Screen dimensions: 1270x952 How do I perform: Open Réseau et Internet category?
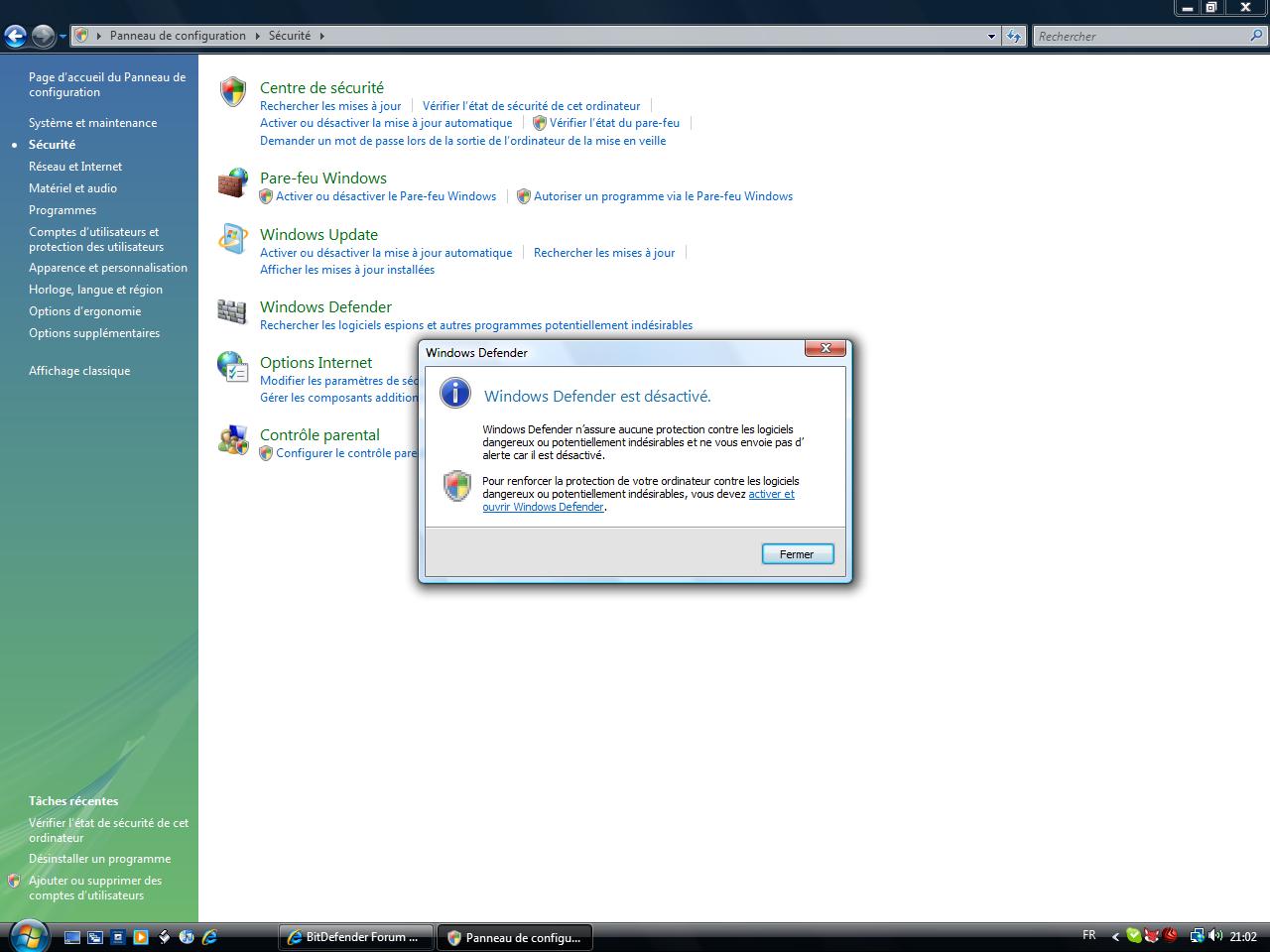point(75,167)
